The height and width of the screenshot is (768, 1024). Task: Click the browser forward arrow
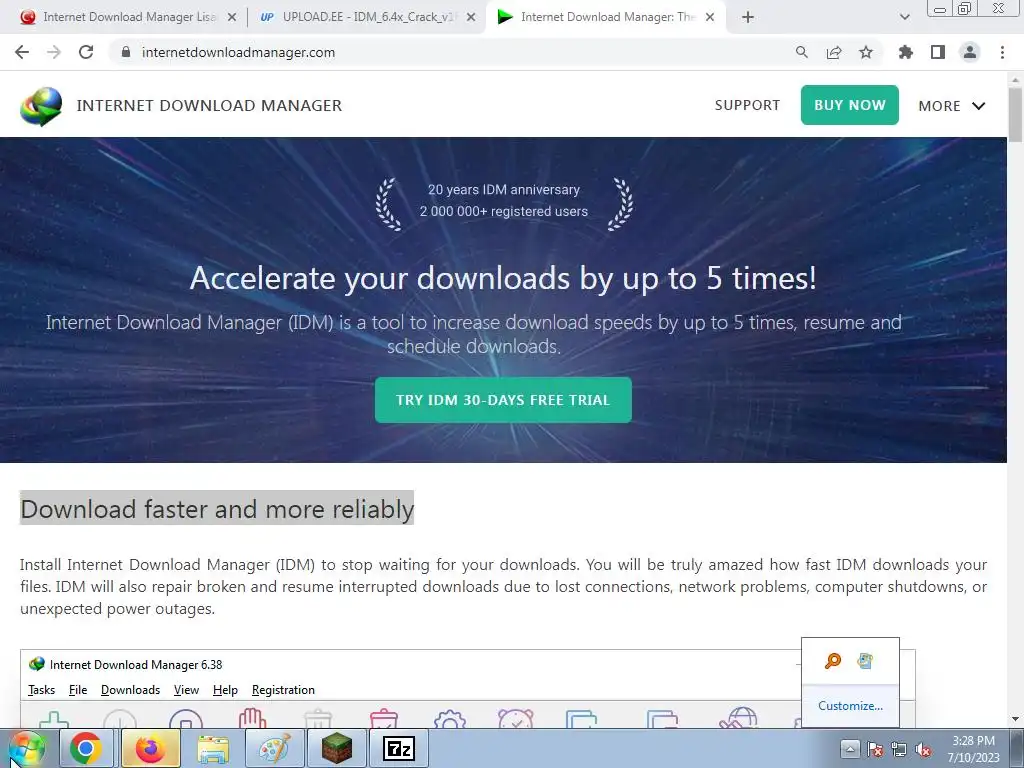coord(54,52)
